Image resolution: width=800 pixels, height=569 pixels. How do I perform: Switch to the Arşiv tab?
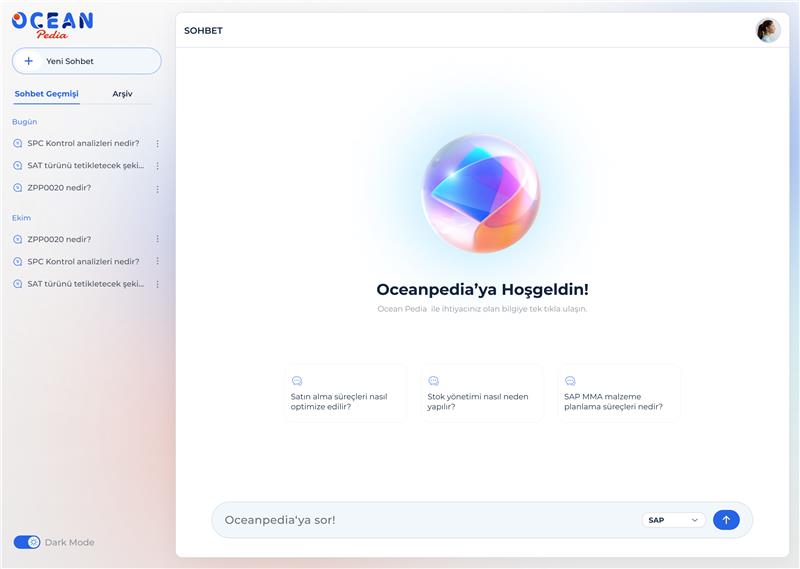point(122,94)
